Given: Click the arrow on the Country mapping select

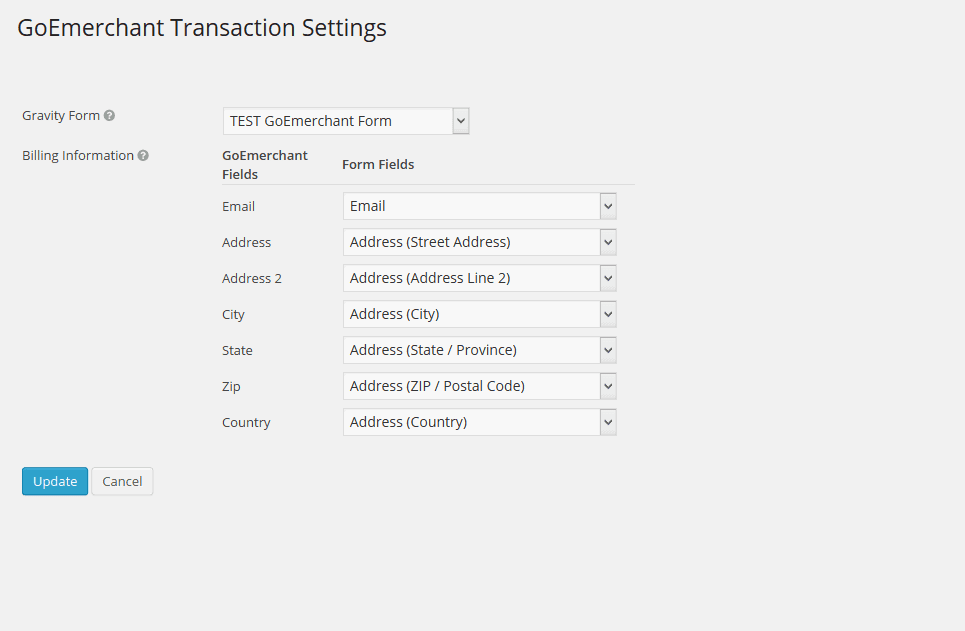Looking at the screenshot, I should click(x=608, y=422).
